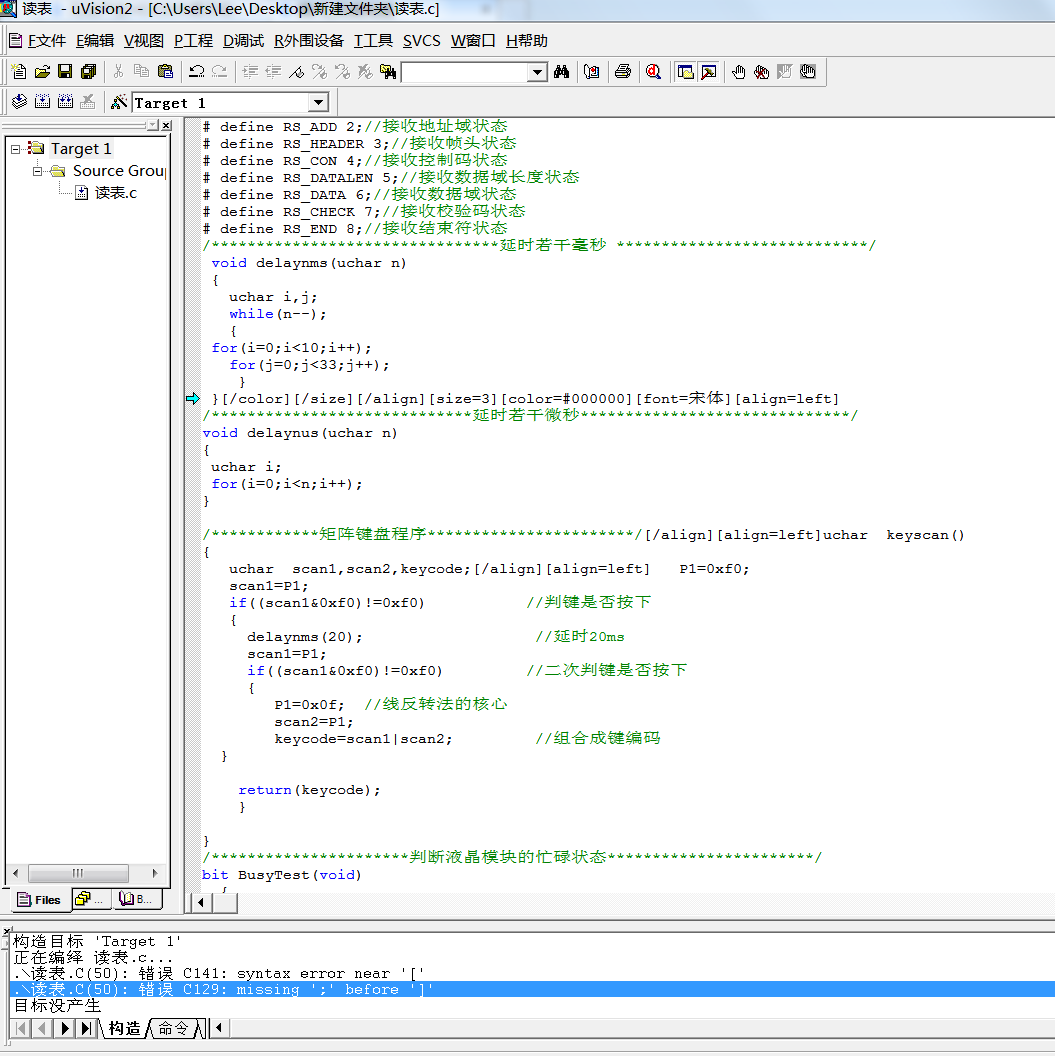Open the W窗口 menu
This screenshot has height=1056, width=1055.
pos(473,40)
